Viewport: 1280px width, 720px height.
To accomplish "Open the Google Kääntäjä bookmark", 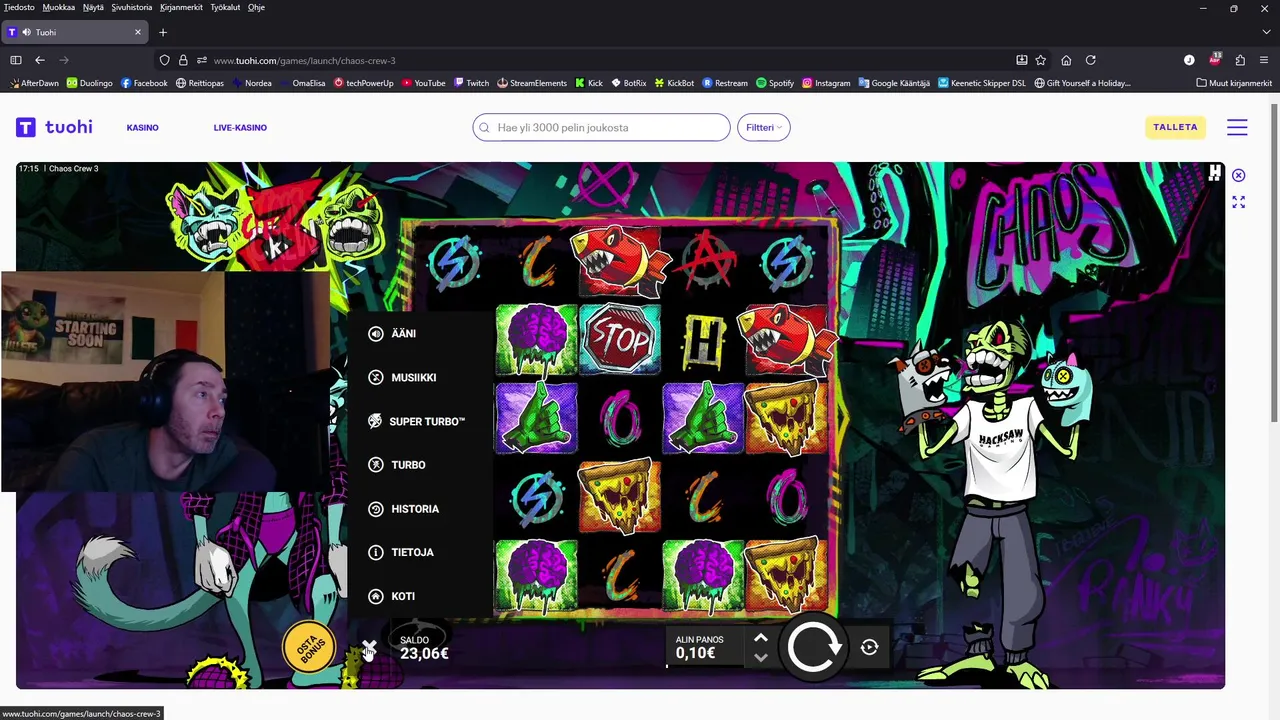I will point(894,83).
